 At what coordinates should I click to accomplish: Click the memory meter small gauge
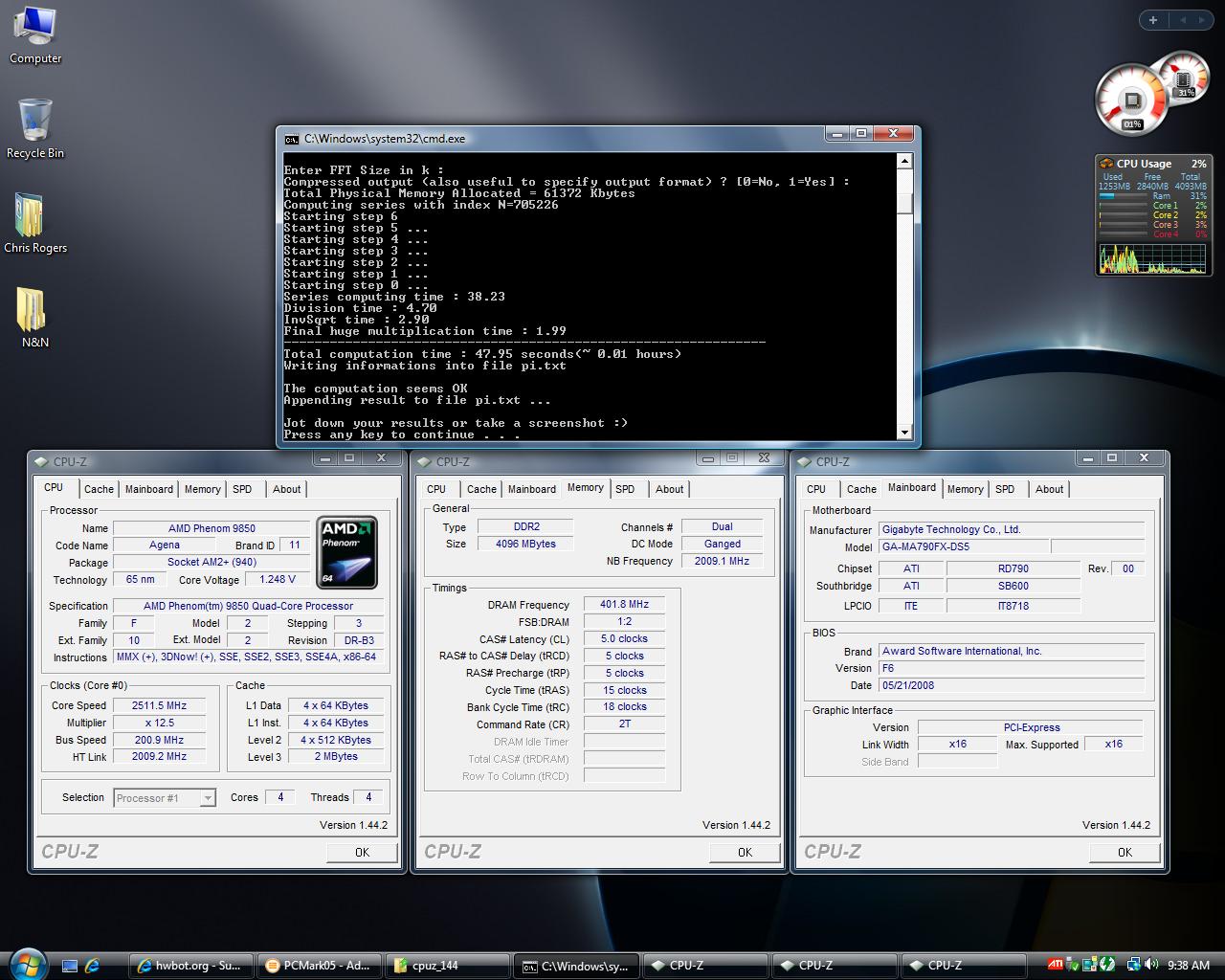pos(1185,78)
